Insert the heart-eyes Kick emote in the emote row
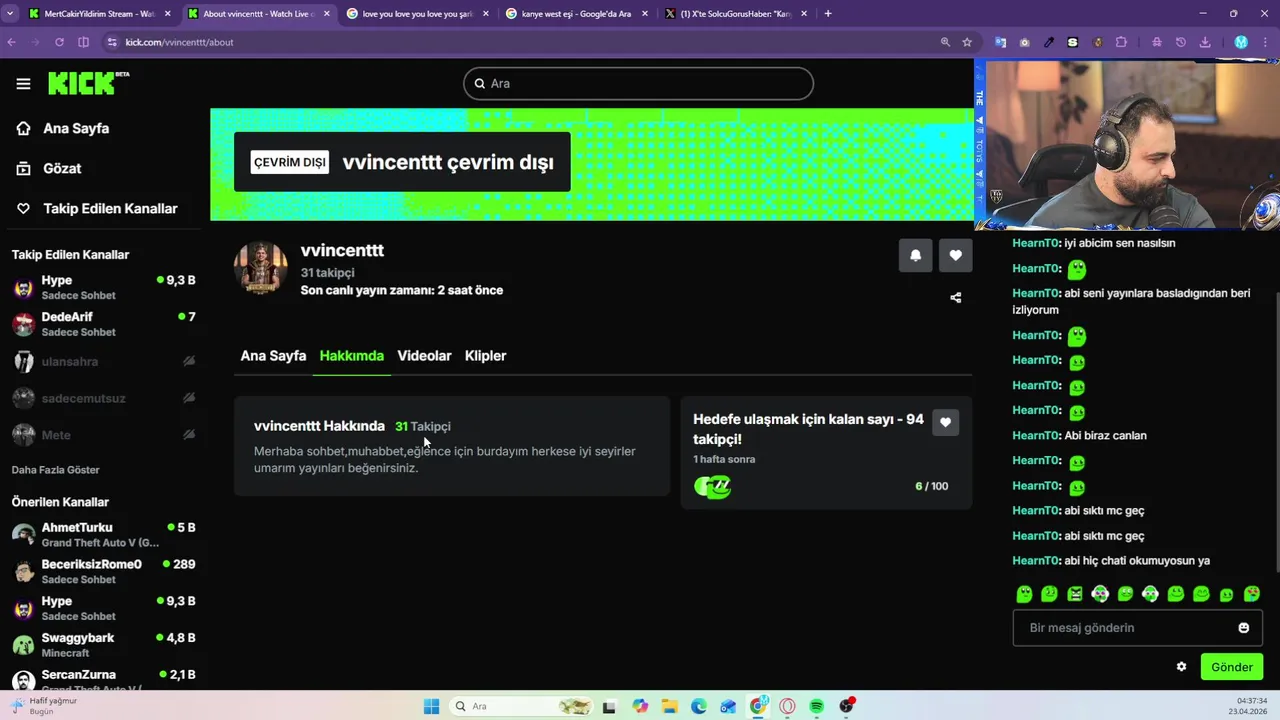This screenshot has width=1280, height=720. 1251,594
